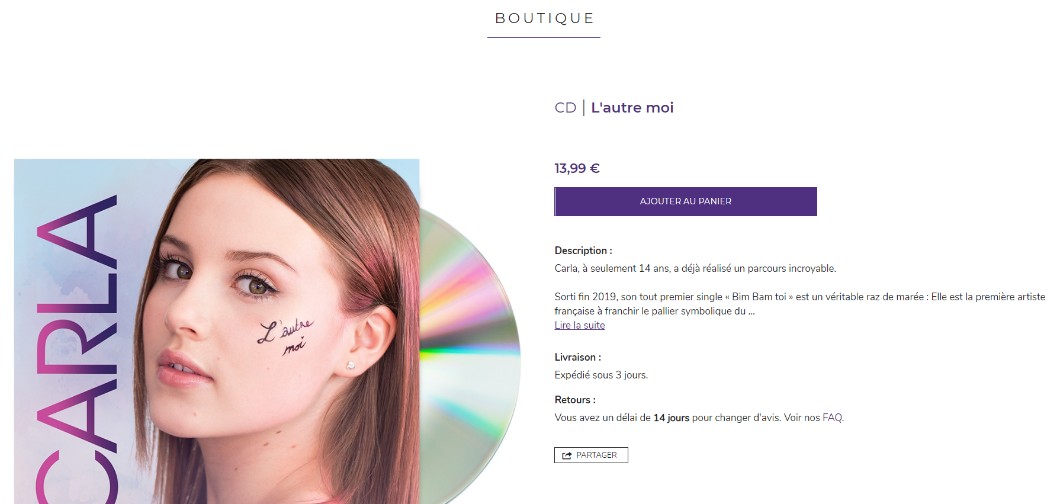
Task: Click the 13,99 € price
Action: click(577, 168)
